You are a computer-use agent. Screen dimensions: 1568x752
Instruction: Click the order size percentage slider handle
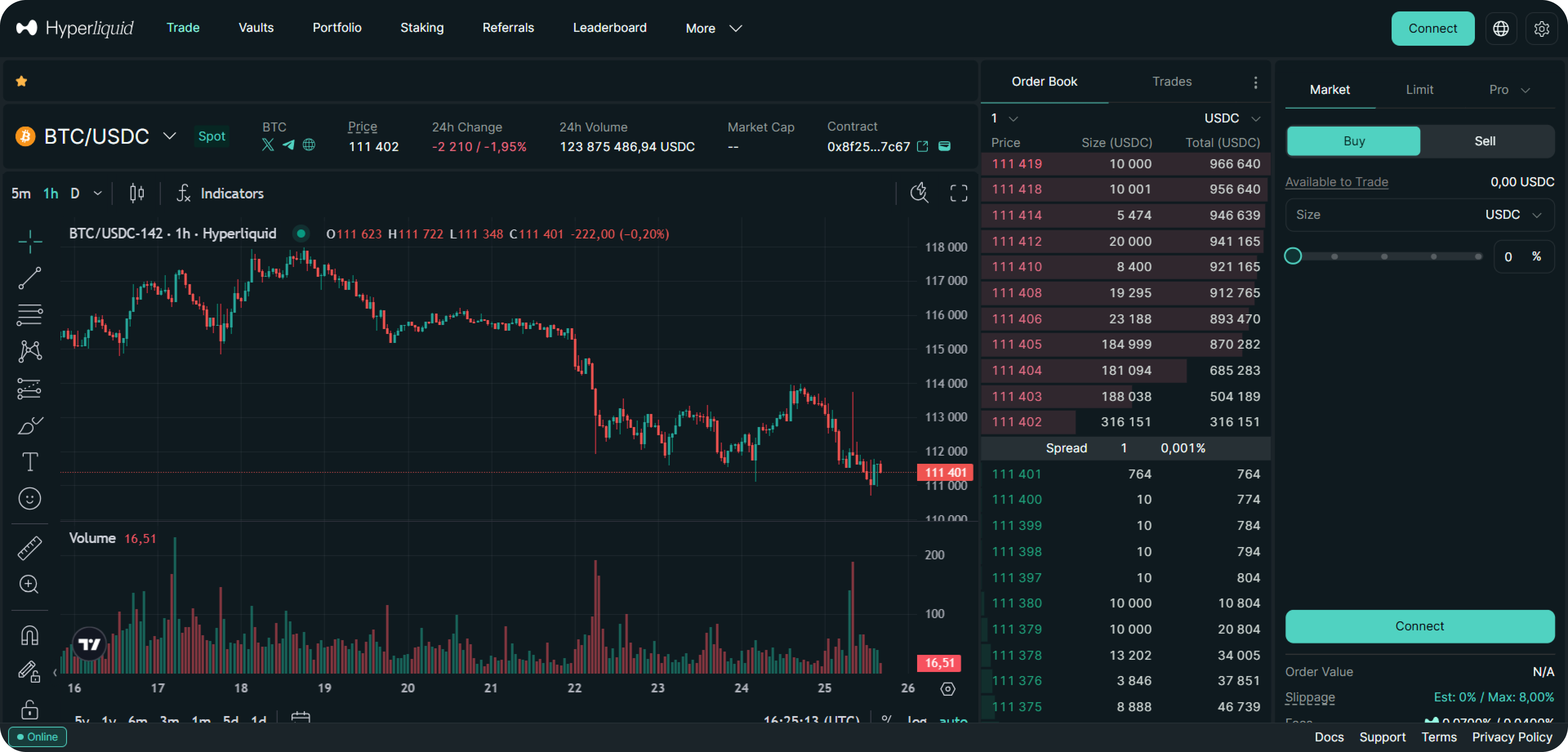1293,256
